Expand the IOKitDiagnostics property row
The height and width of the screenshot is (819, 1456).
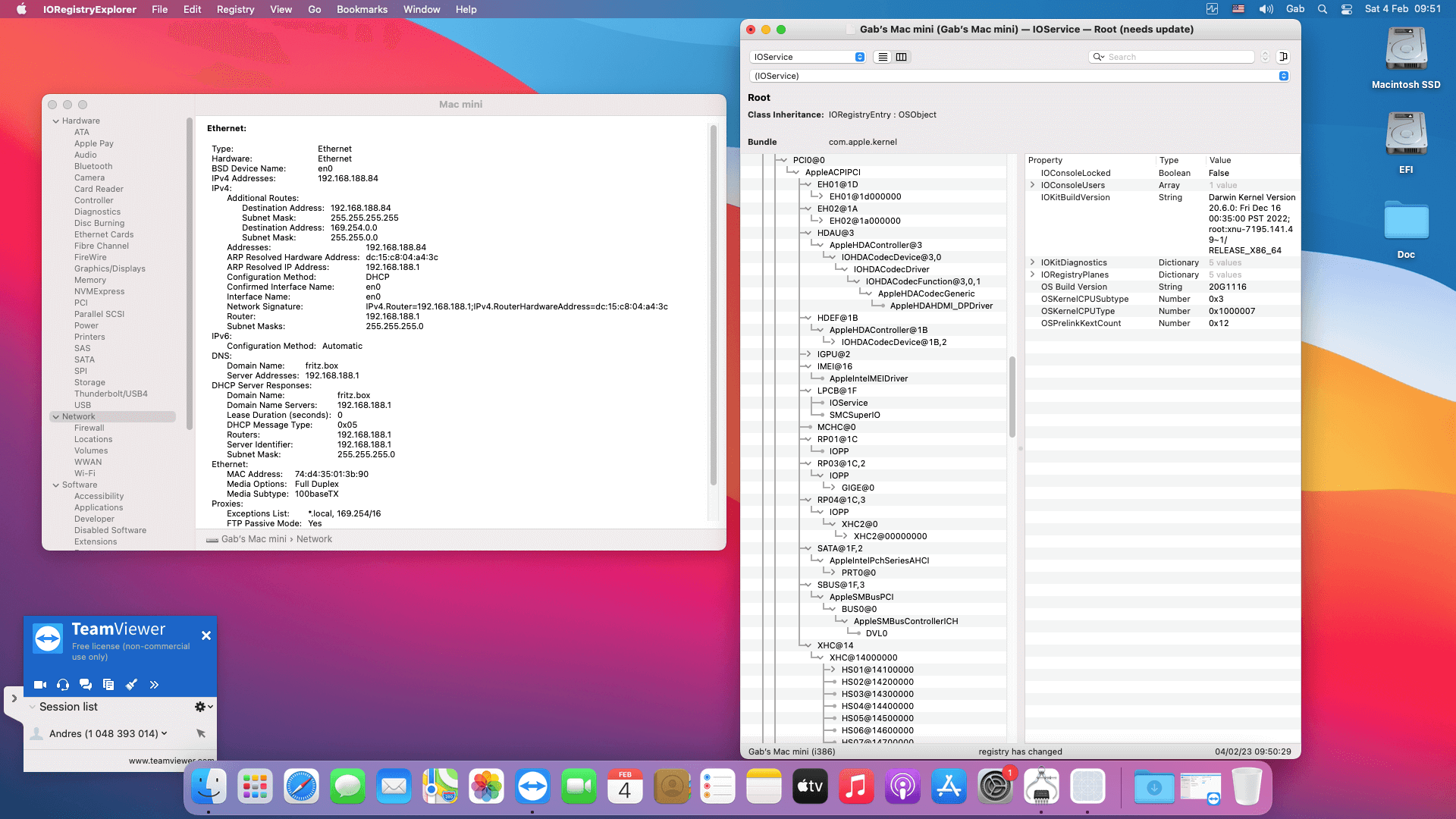click(x=1032, y=262)
